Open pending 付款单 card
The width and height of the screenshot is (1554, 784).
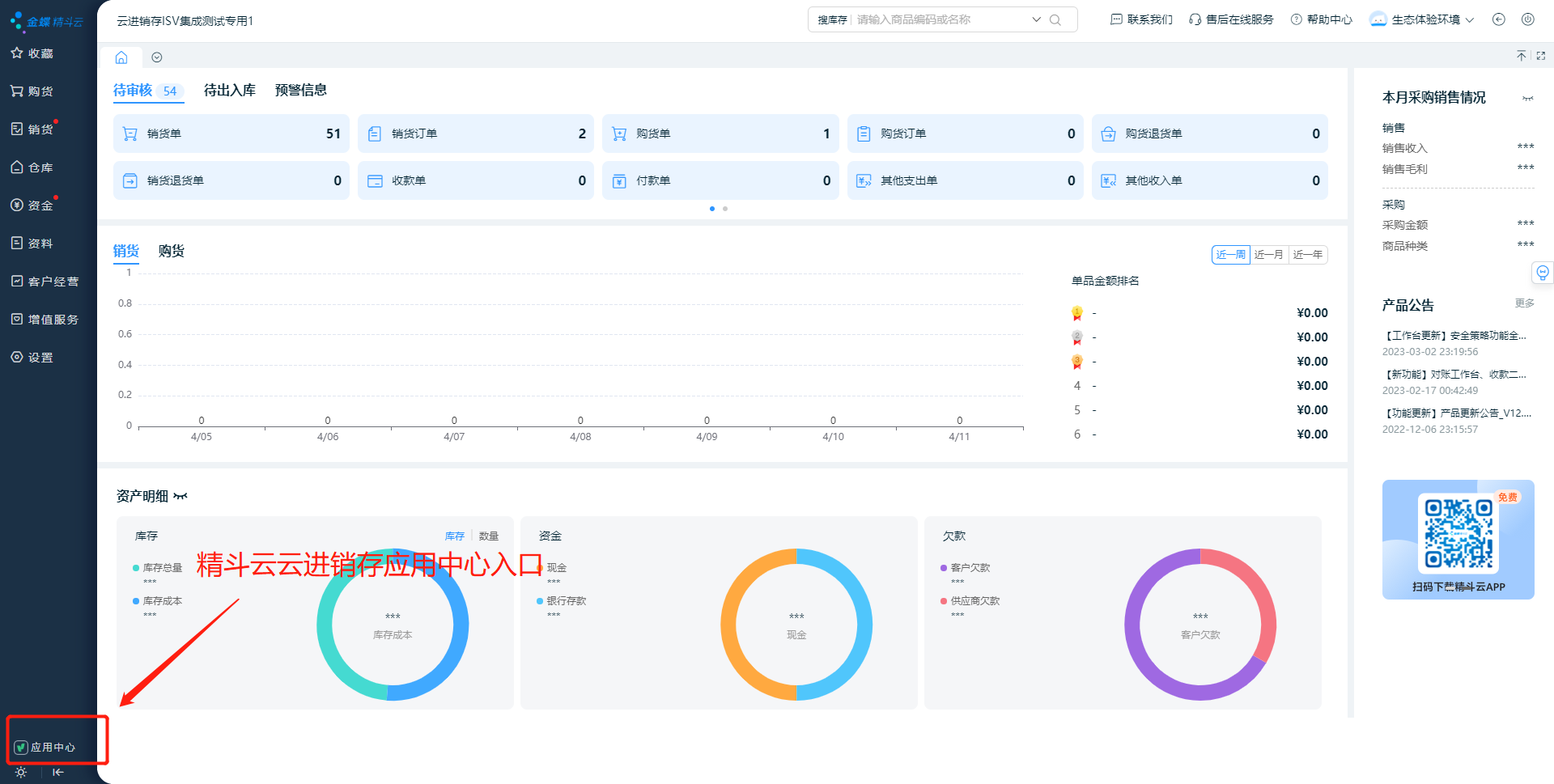click(720, 180)
